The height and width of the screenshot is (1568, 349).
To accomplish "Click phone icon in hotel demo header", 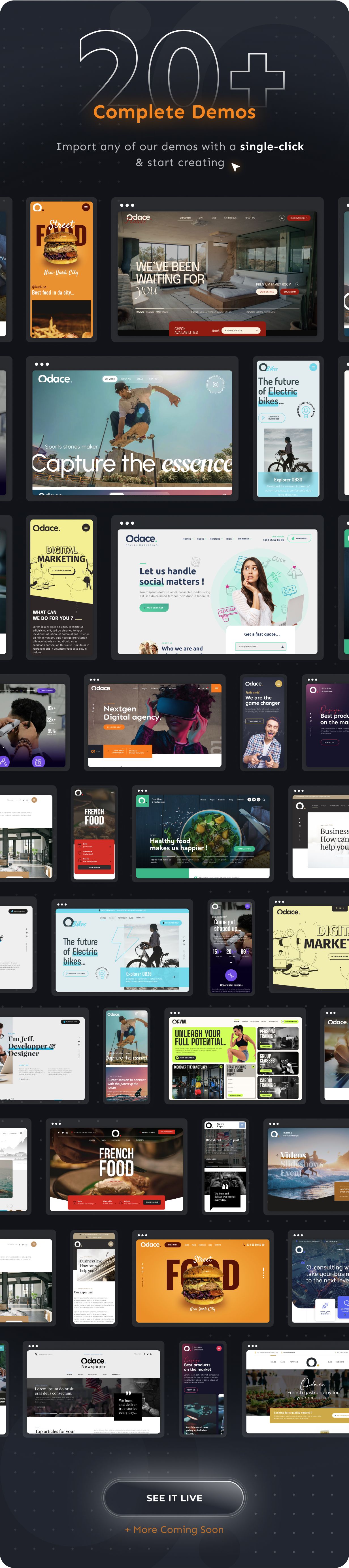I will click(282, 218).
